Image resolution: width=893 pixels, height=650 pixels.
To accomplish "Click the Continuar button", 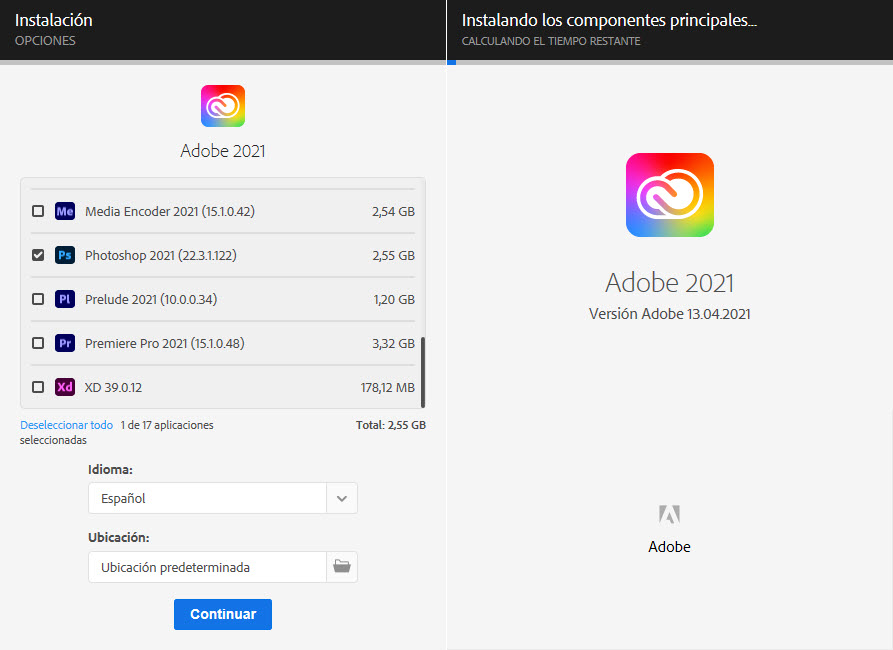I will point(223,614).
